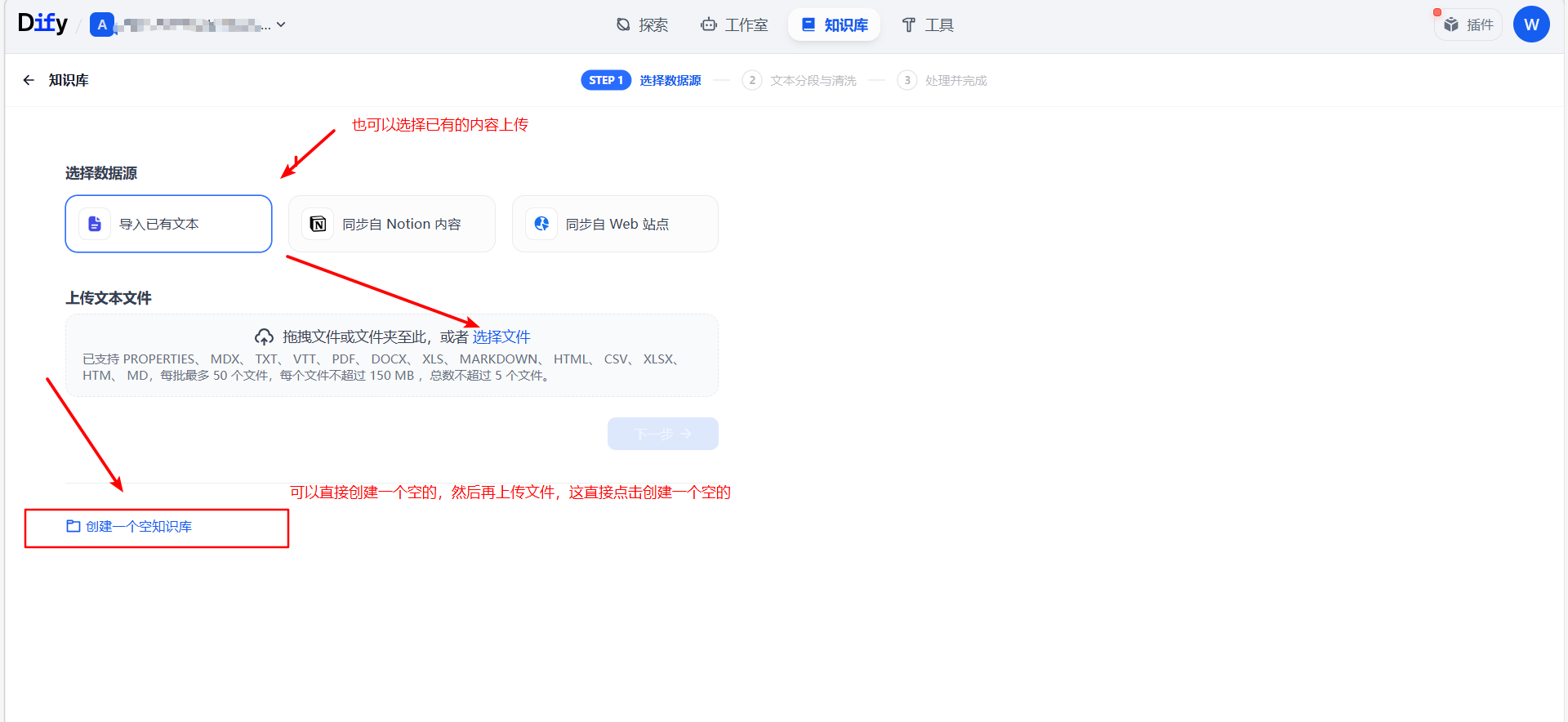The image size is (1568, 722).
Task: Open the 插件 plugins button
Action: click(x=1468, y=25)
